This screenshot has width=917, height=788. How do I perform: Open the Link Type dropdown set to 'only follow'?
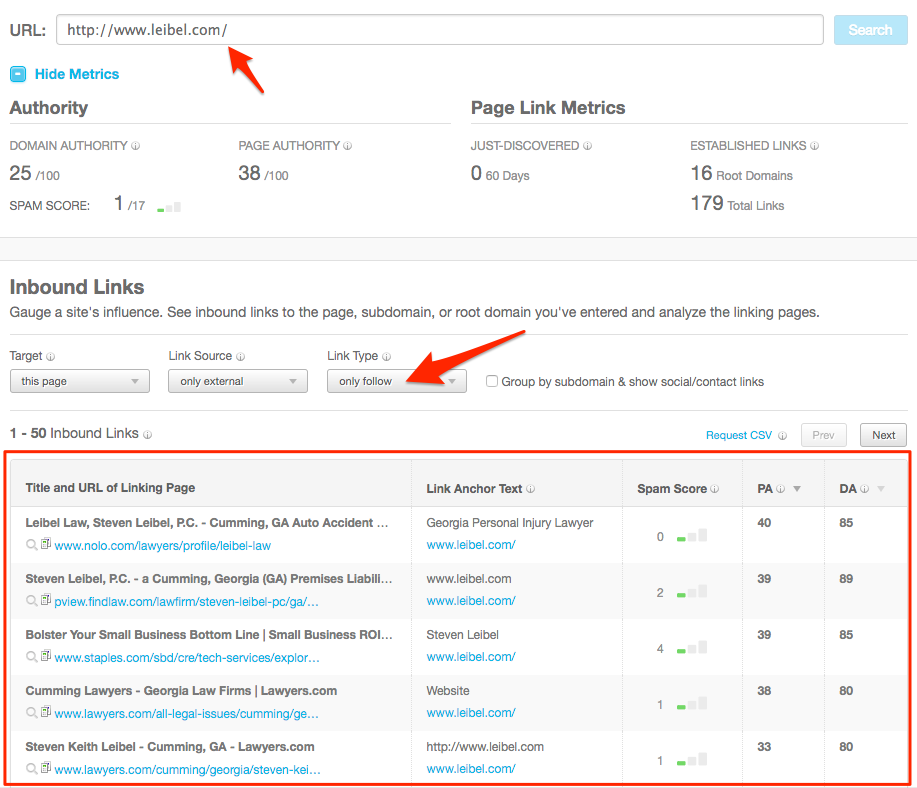396,381
